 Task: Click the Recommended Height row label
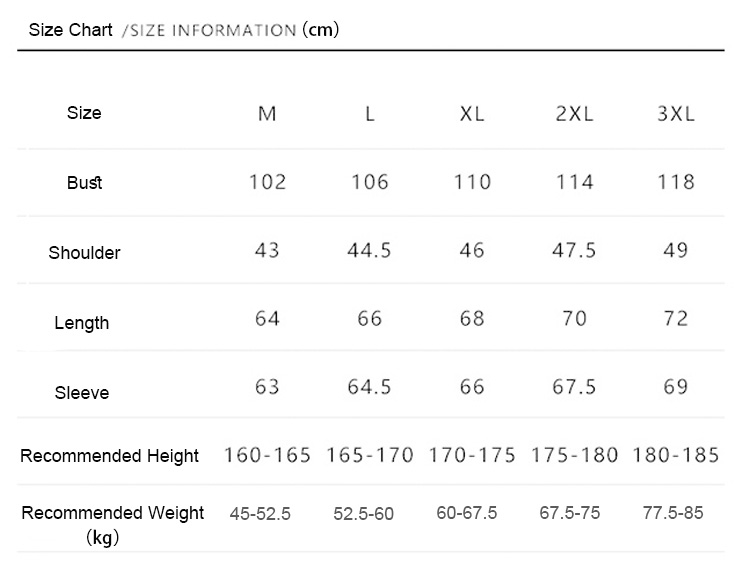coord(110,456)
